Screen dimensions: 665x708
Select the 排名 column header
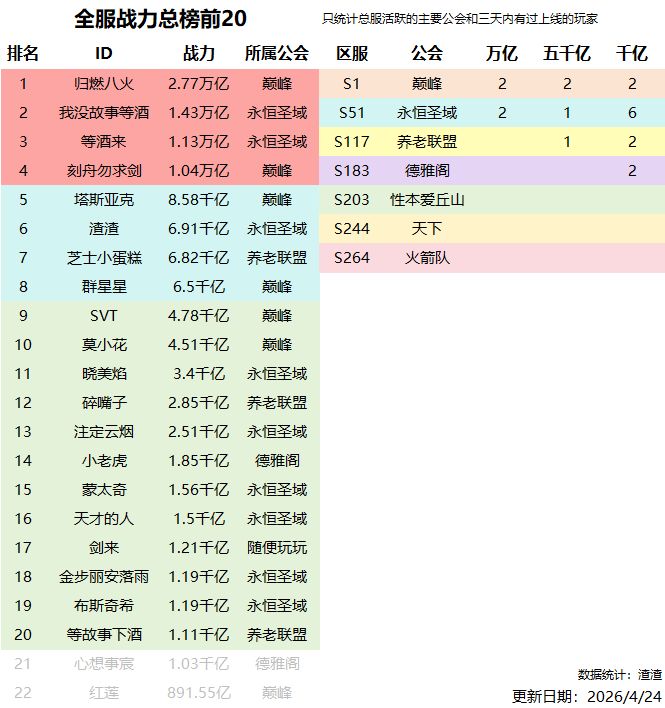pos(23,53)
